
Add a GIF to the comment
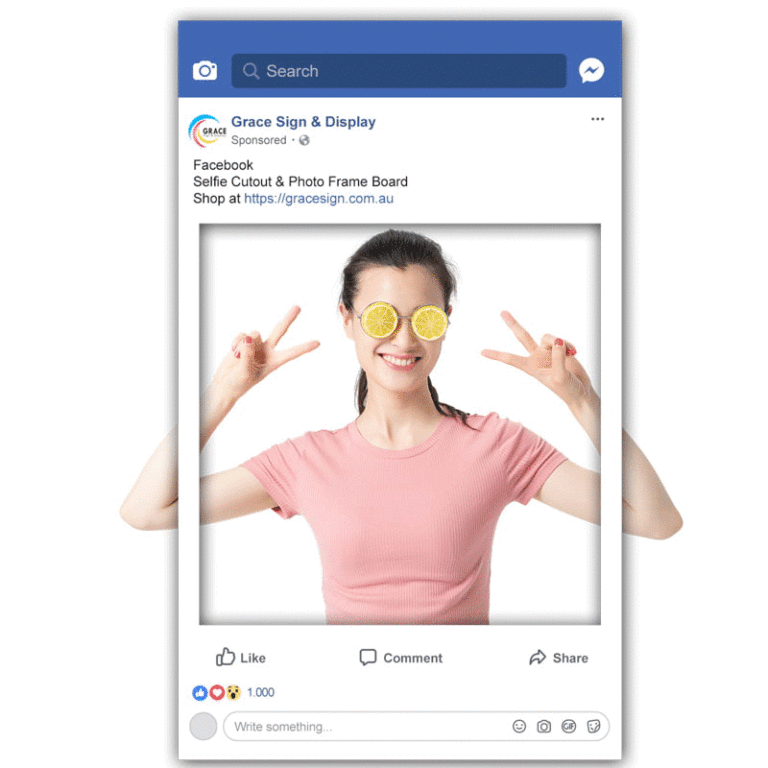[x=569, y=726]
